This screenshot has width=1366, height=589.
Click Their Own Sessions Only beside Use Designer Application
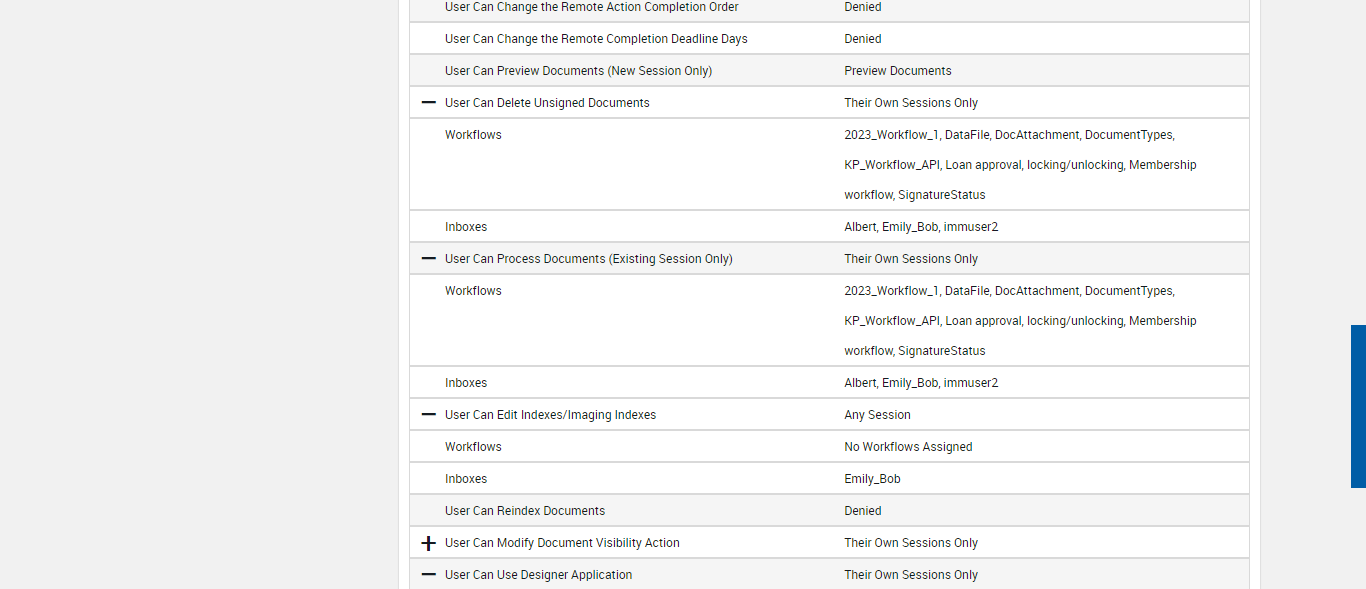[x=911, y=575]
